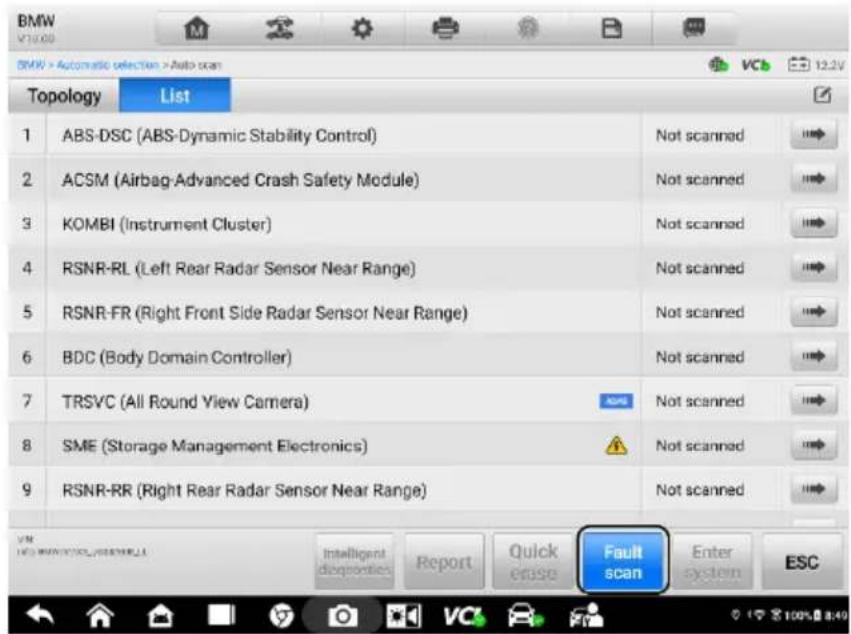The width and height of the screenshot is (851, 634).
Task: Launch Chrome browser from navigation bar
Action: [282, 616]
